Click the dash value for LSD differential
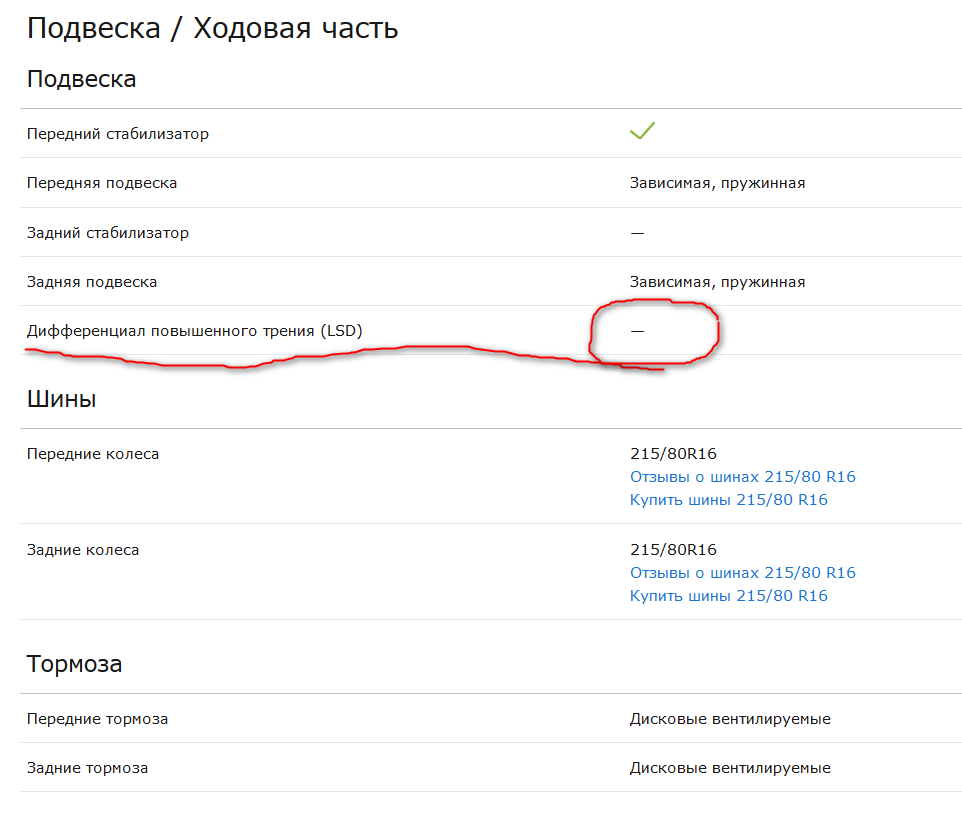Image resolution: width=962 pixels, height=814 pixels. click(x=637, y=331)
